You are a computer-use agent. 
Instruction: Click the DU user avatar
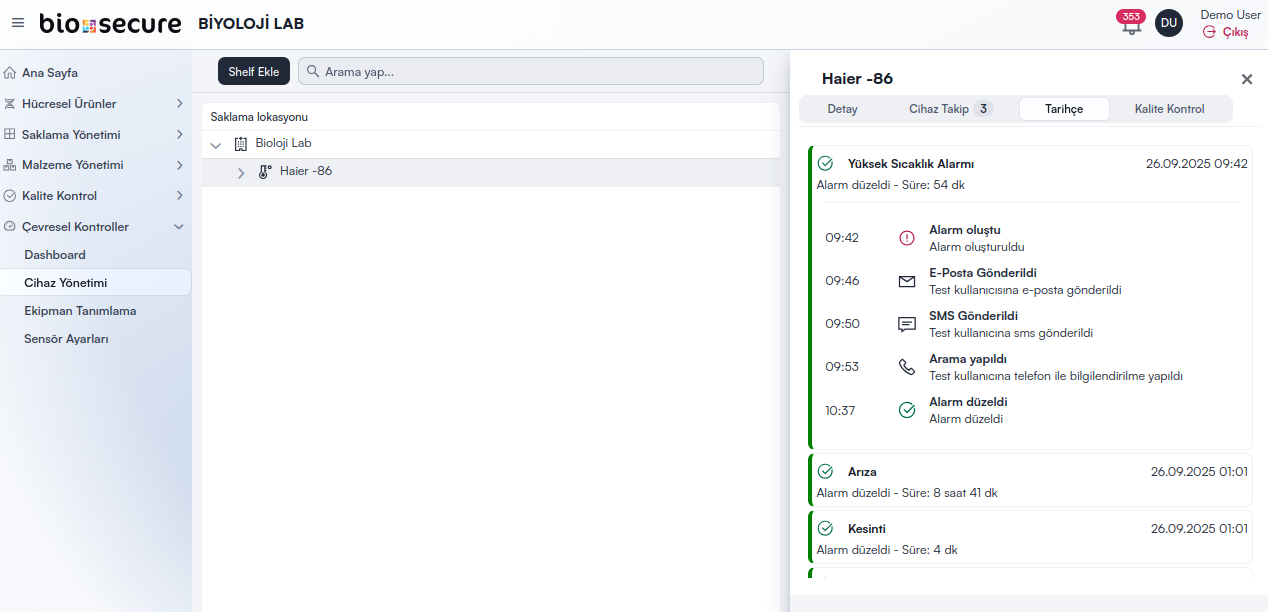[x=1169, y=23]
